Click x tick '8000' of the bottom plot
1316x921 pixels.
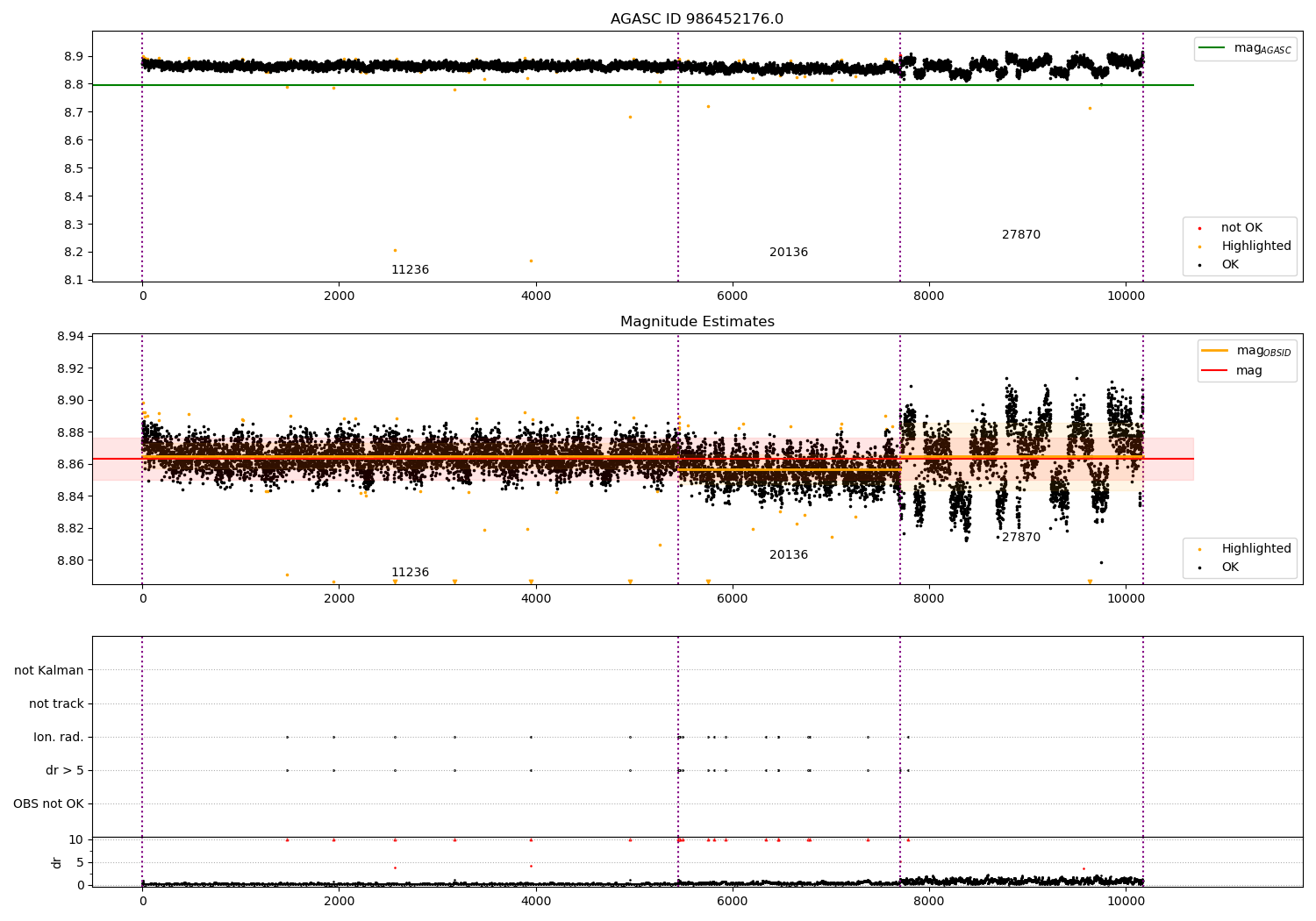click(x=929, y=900)
